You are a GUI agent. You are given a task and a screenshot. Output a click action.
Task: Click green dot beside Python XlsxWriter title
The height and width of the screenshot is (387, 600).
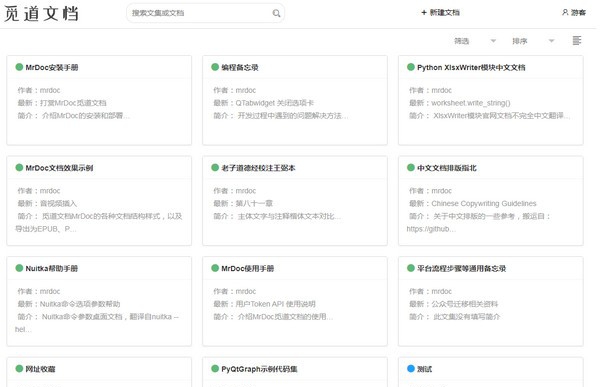coord(411,67)
